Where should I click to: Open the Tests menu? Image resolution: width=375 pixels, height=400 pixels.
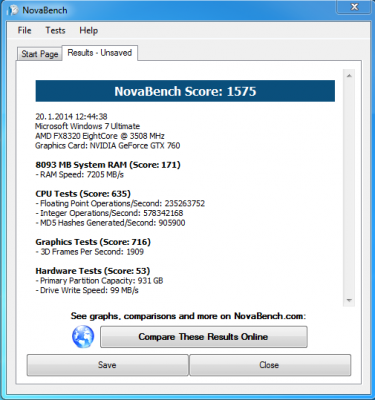pyautogui.click(x=55, y=30)
